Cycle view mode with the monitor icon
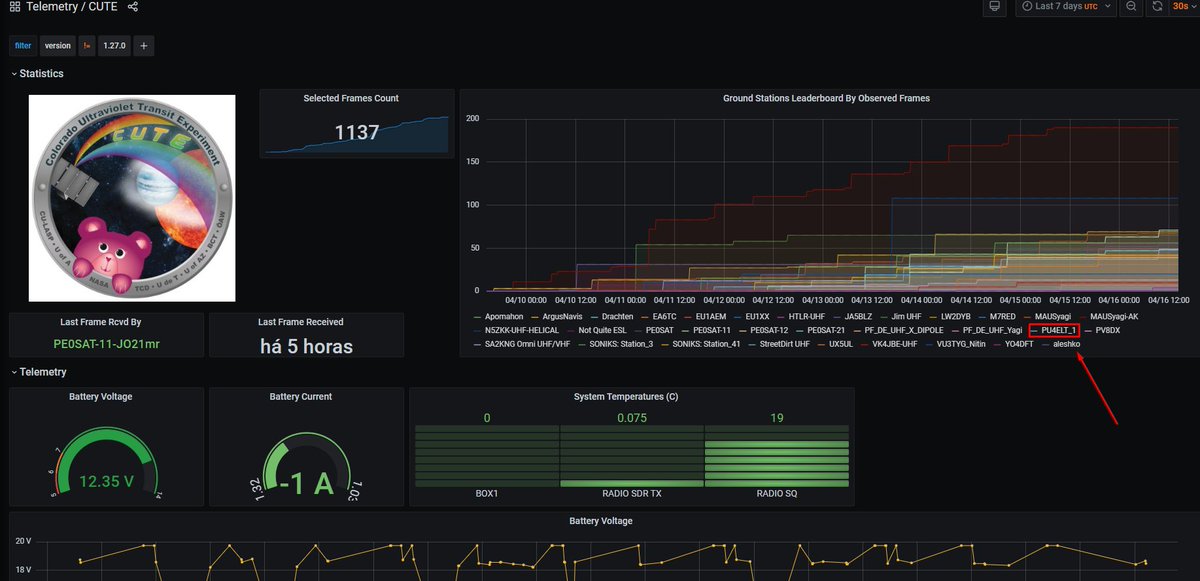Screen dimensions: 1200x581 coord(994,6)
